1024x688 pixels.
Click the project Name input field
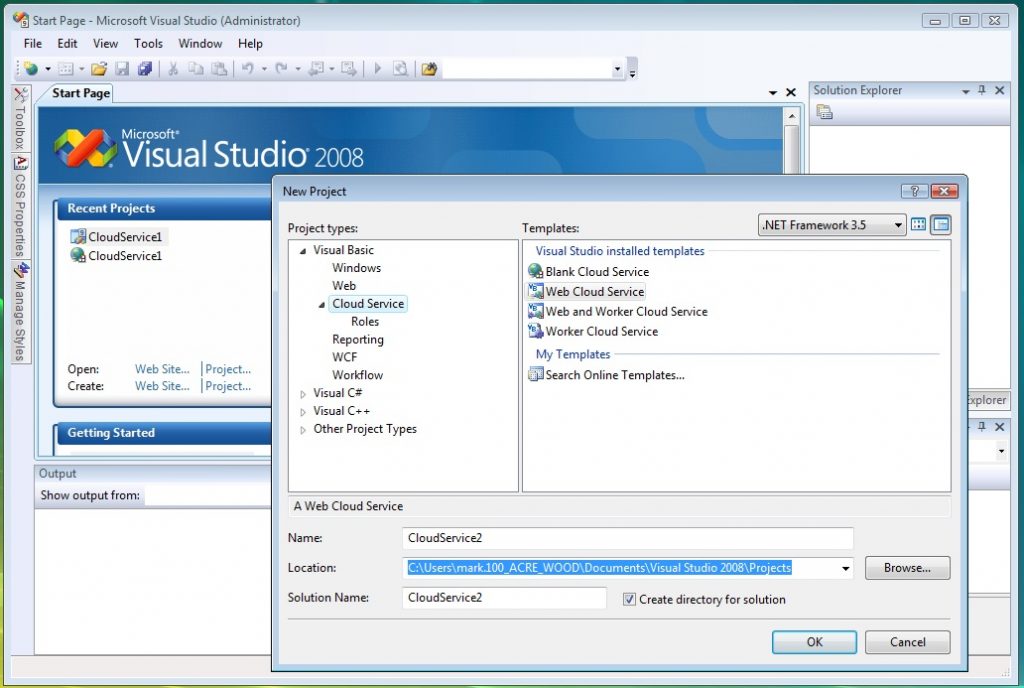(627, 538)
